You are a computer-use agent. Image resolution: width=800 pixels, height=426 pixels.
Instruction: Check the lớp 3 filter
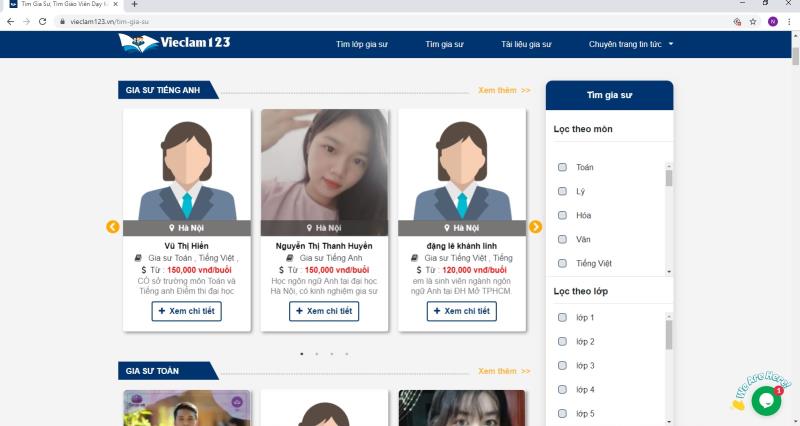pos(562,365)
